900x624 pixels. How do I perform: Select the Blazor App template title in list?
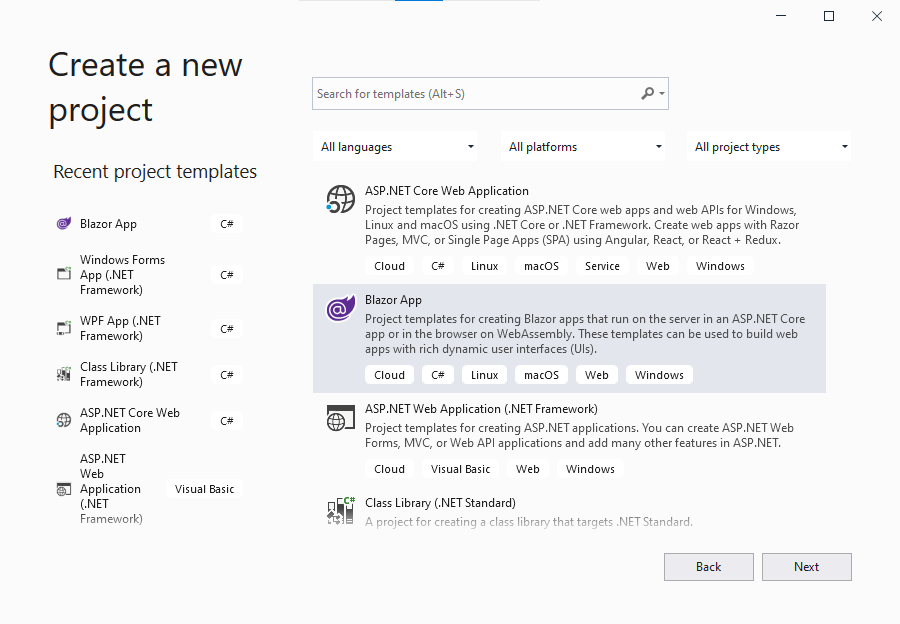393,300
